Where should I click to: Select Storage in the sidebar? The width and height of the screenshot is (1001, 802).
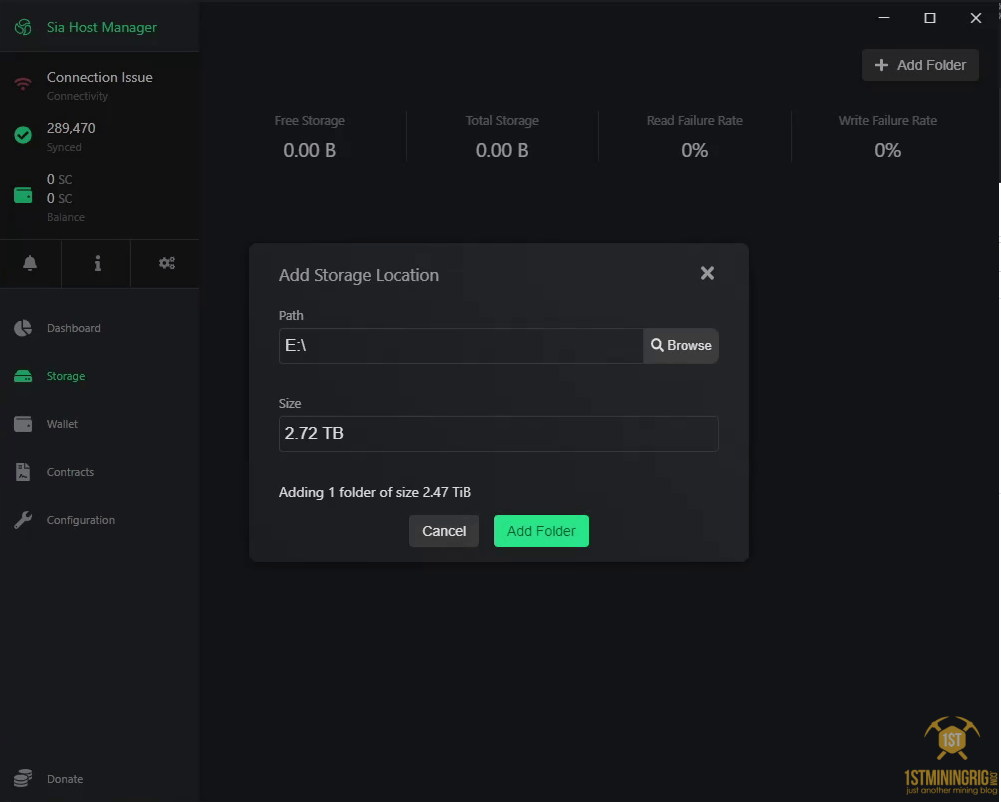pos(66,376)
